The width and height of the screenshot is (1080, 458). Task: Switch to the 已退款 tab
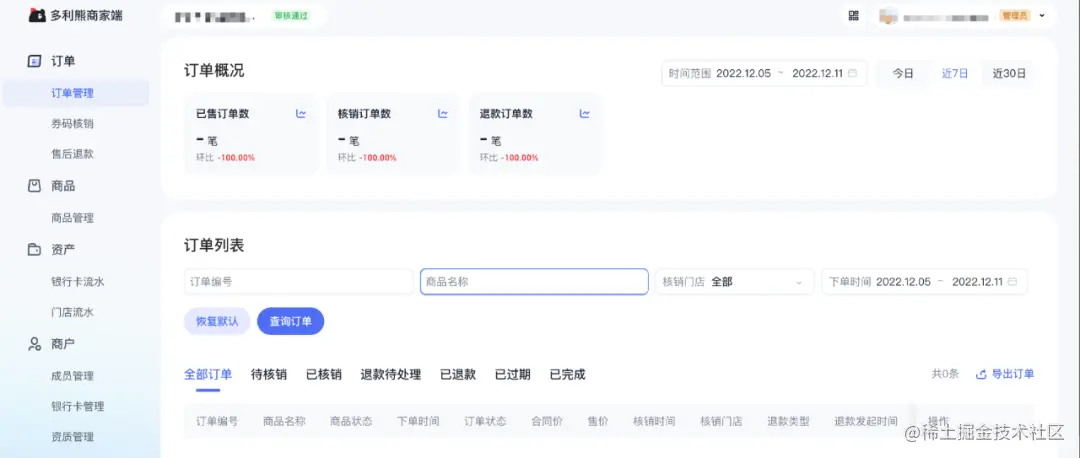(458, 375)
